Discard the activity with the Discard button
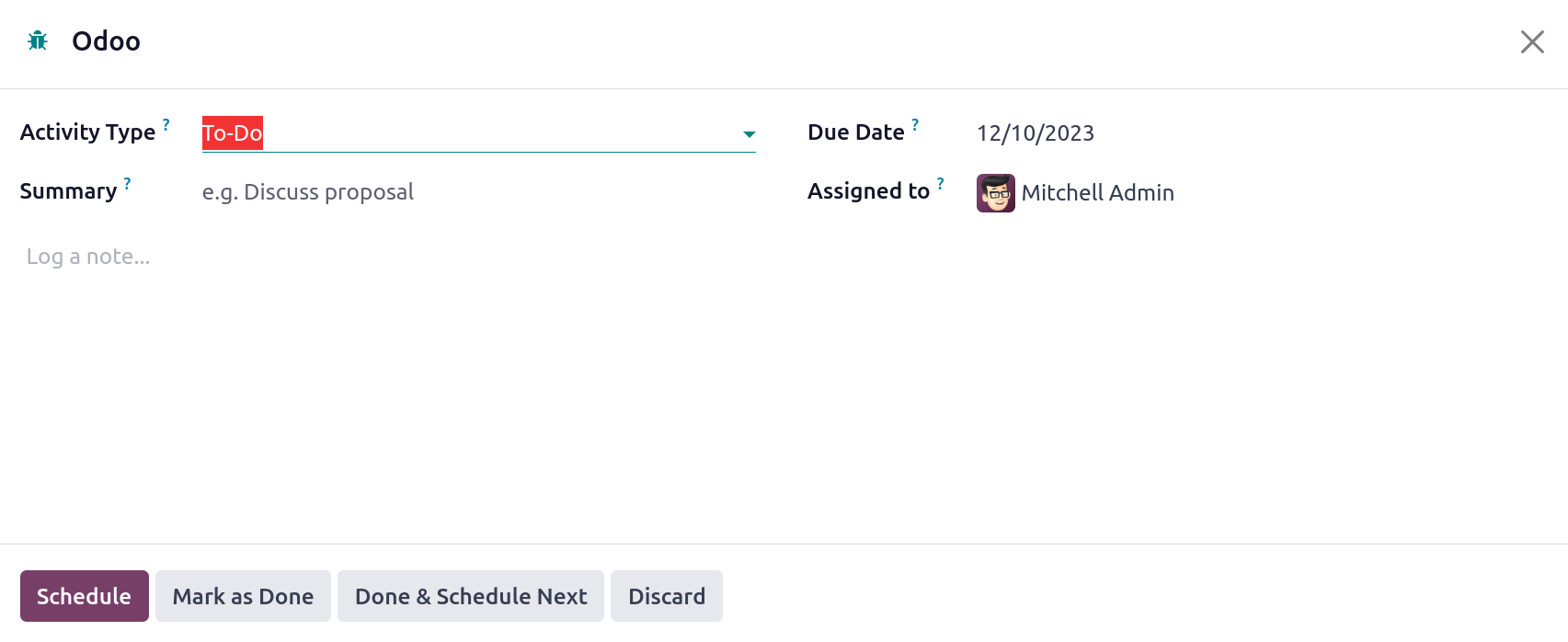This screenshot has width=1568, height=642. 667,596
